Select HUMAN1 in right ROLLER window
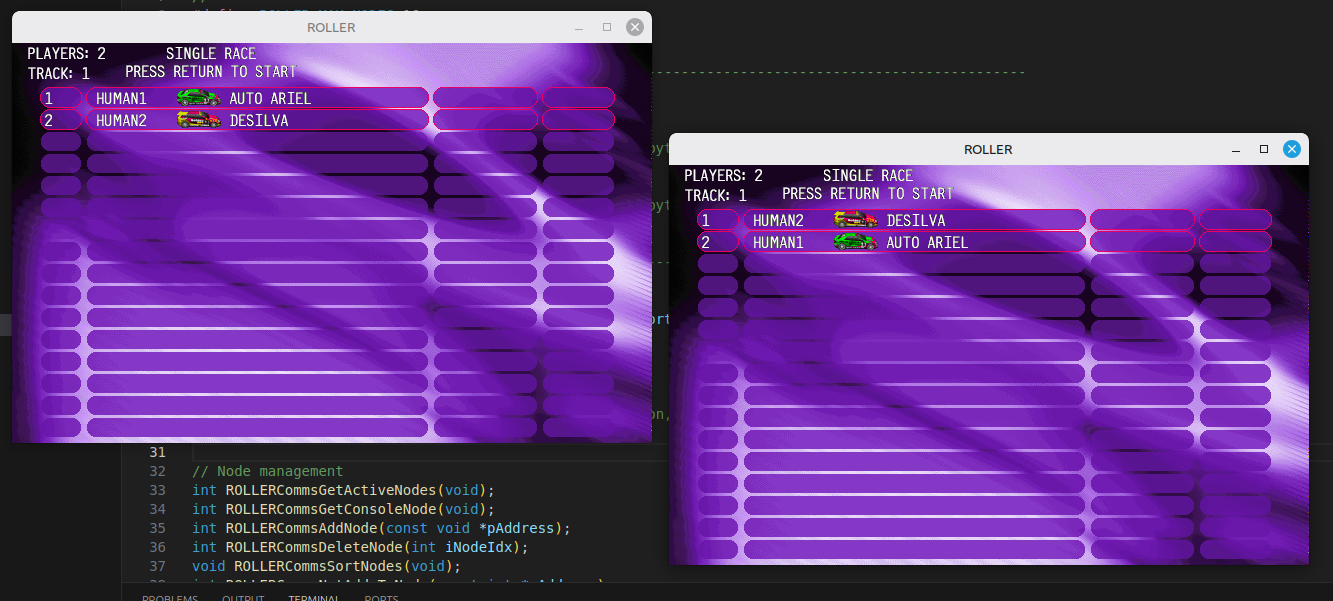 (x=778, y=243)
